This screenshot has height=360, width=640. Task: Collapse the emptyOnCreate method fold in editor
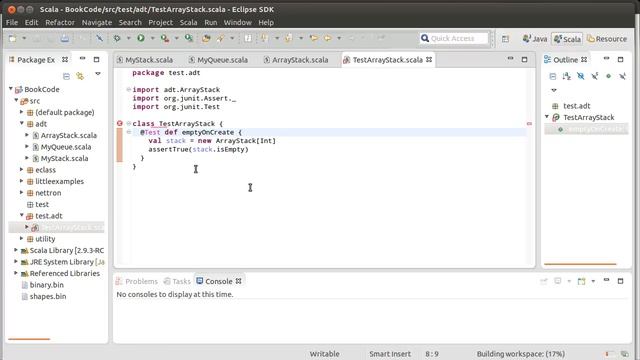click(129, 132)
